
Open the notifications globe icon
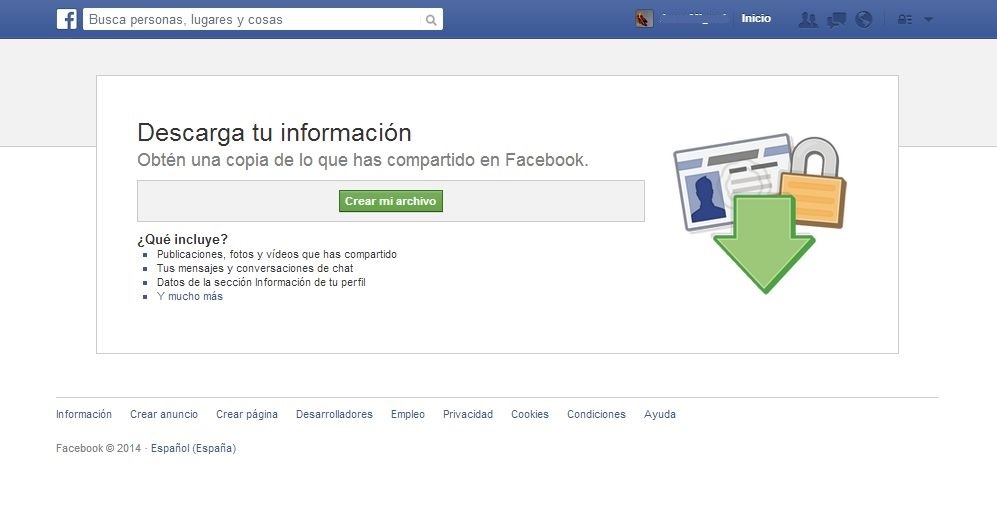(x=863, y=20)
